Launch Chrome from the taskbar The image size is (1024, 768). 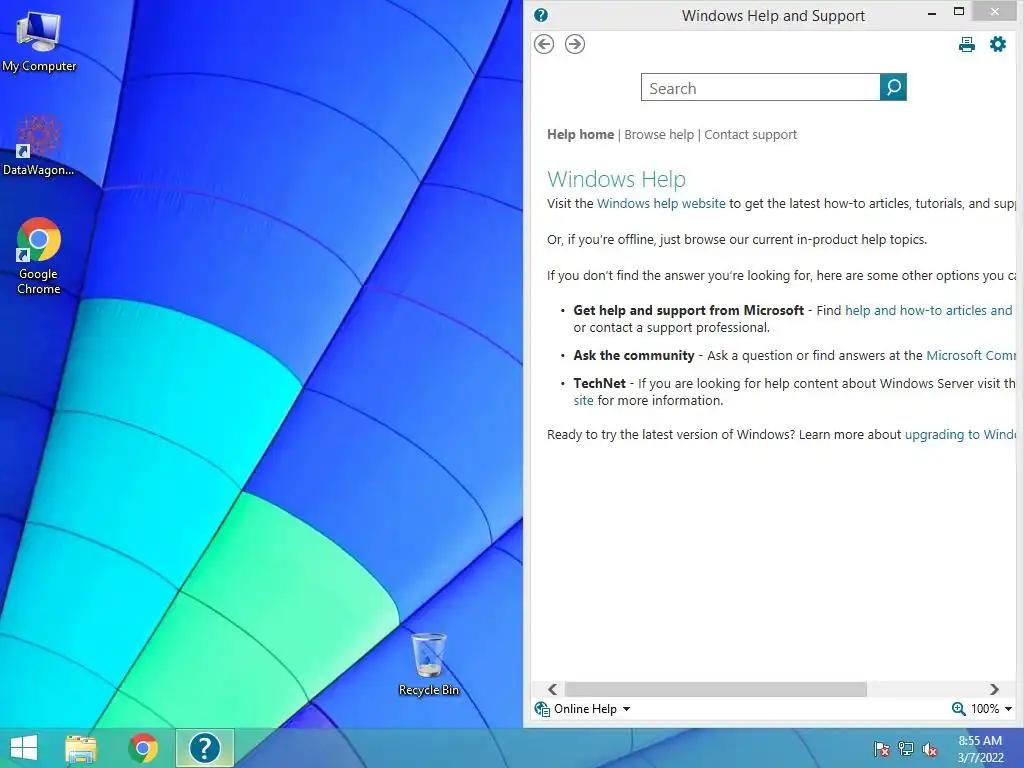click(142, 748)
